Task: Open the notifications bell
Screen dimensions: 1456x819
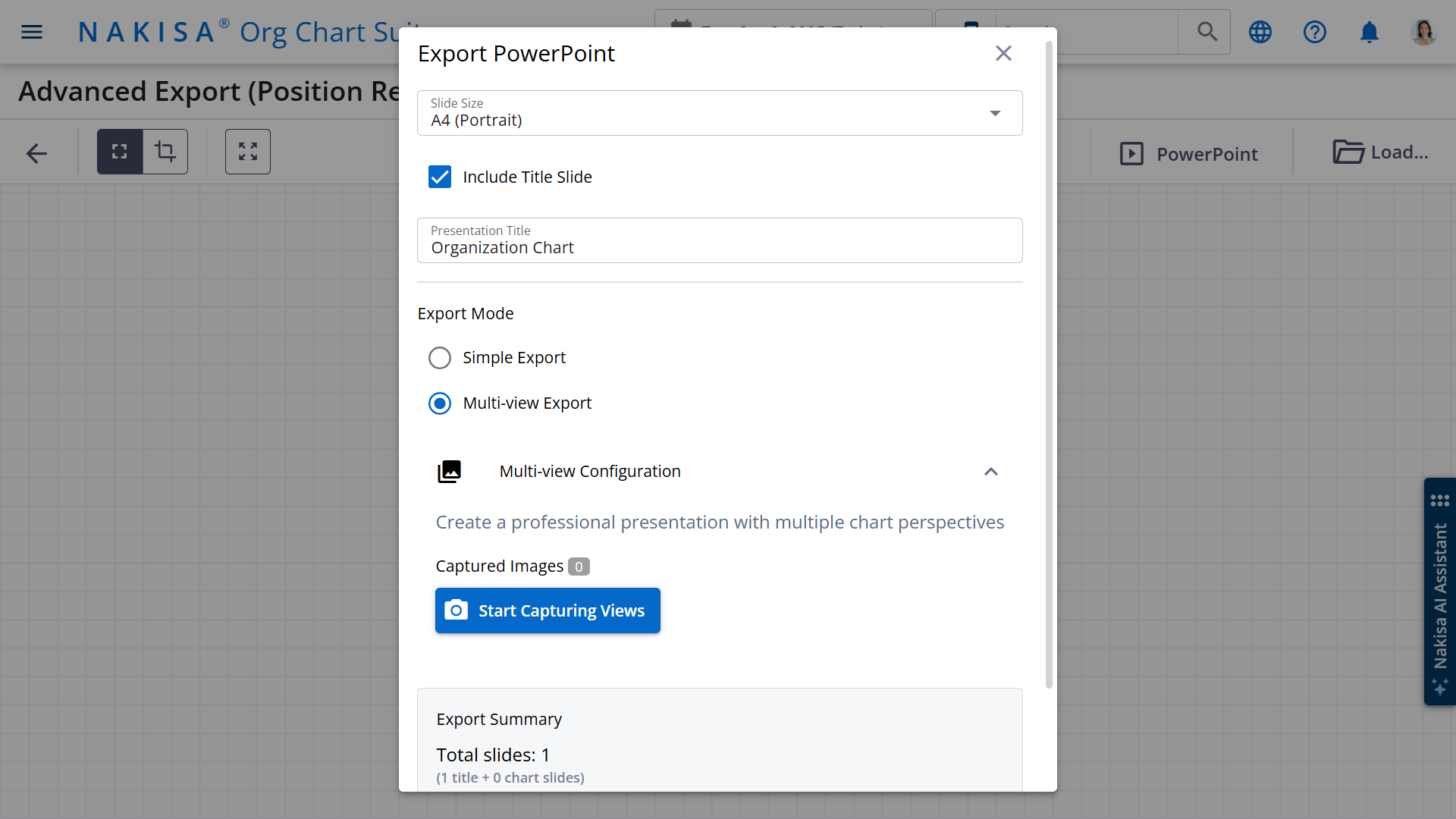Action: click(x=1370, y=32)
